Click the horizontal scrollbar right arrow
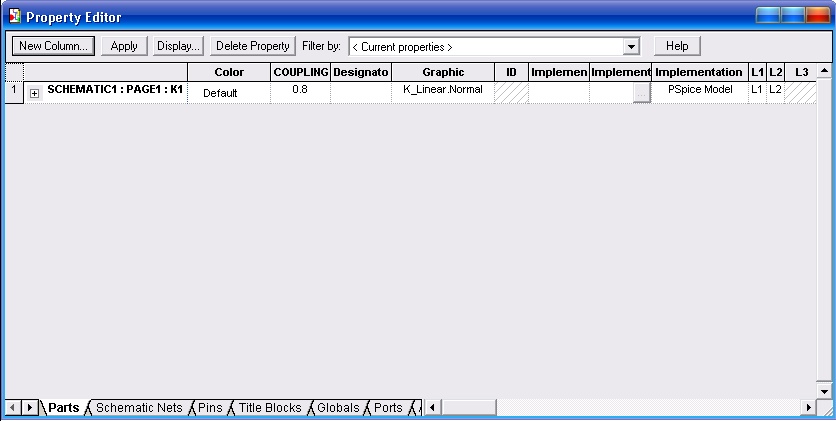The height and width of the screenshot is (421, 836). point(808,408)
